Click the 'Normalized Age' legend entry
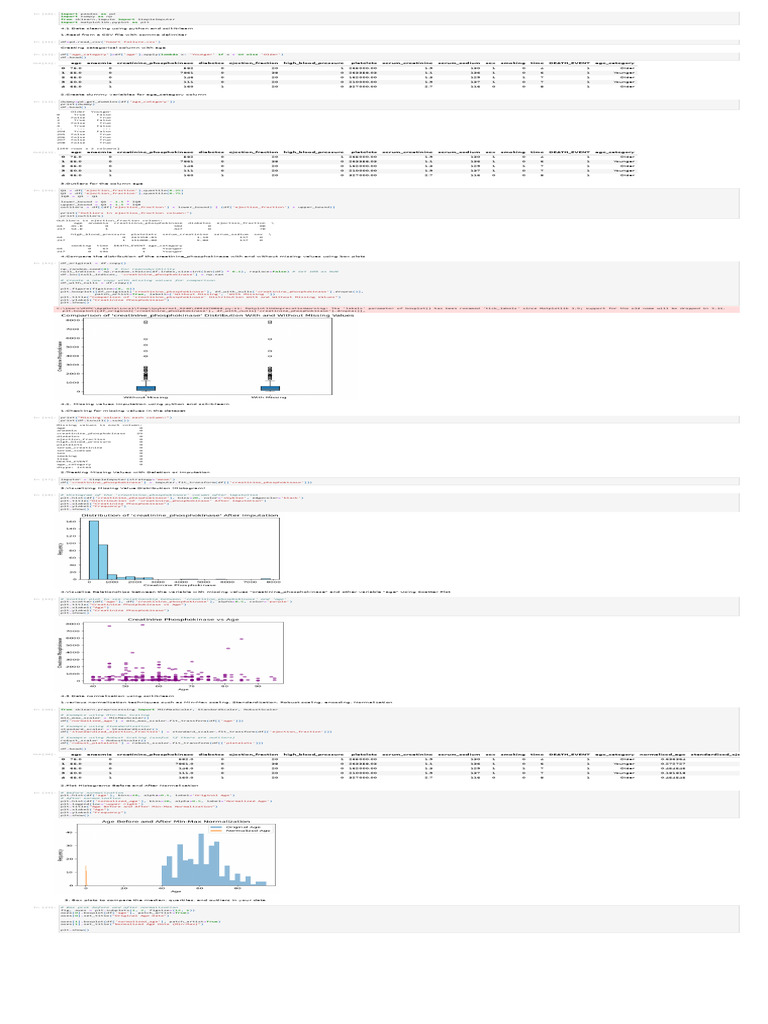The width and height of the screenshot is (768, 1024). [x=242, y=831]
